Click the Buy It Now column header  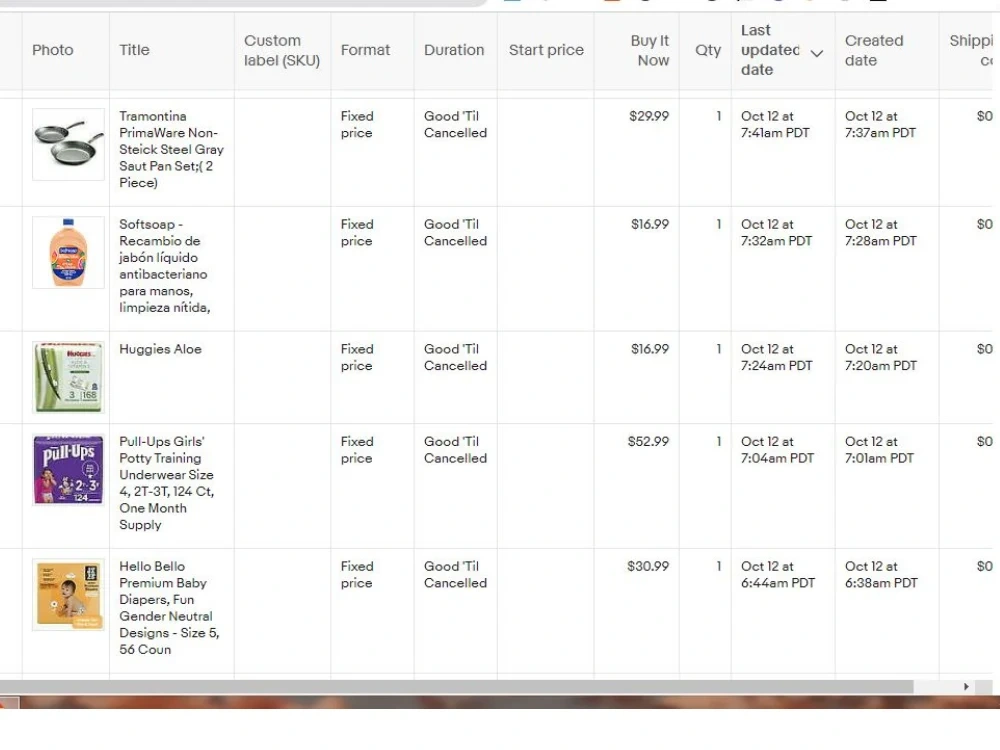click(650, 50)
